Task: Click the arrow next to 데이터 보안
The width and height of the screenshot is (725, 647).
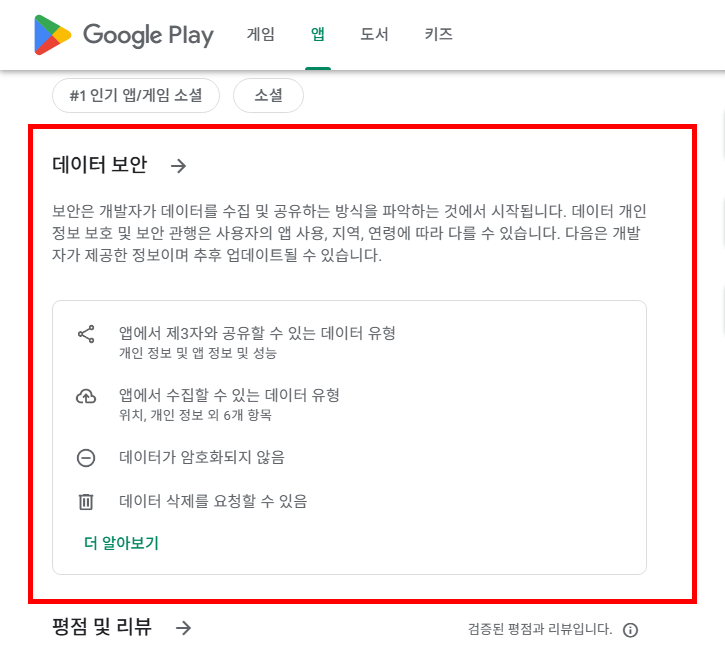Action: click(178, 166)
